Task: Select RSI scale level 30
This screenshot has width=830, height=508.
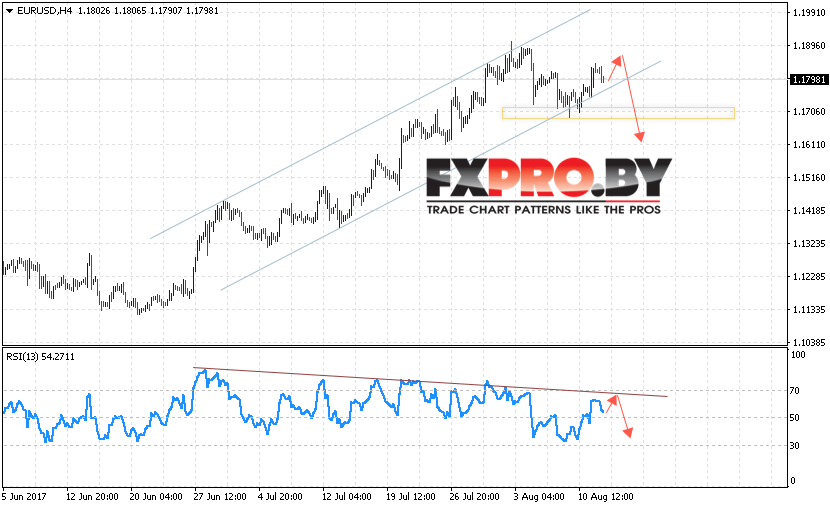Action: pos(795,446)
